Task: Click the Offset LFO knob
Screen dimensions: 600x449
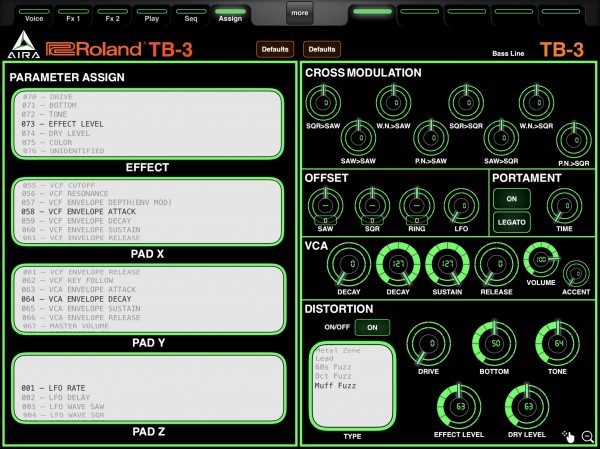Action: click(461, 206)
